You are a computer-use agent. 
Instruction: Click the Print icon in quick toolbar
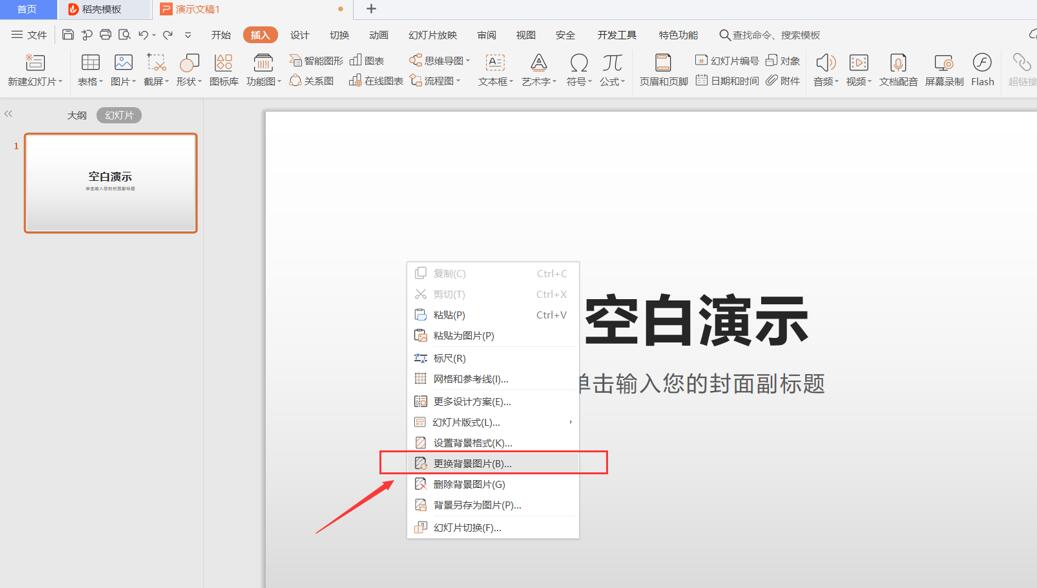click(105, 34)
